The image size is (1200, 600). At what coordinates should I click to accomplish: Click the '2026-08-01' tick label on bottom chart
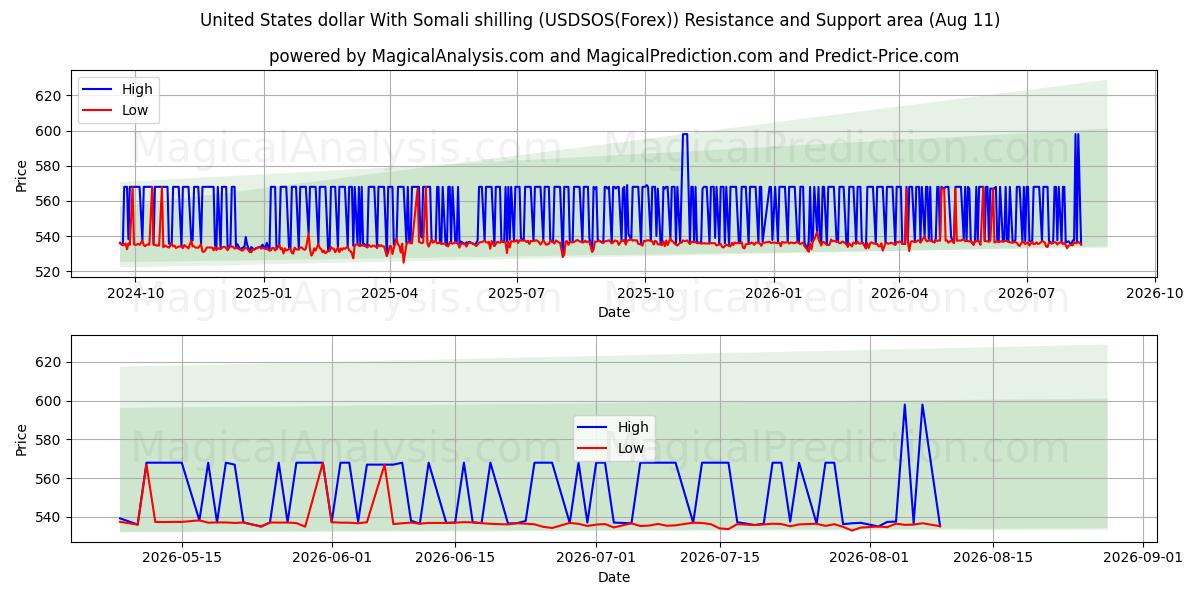click(x=870, y=558)
